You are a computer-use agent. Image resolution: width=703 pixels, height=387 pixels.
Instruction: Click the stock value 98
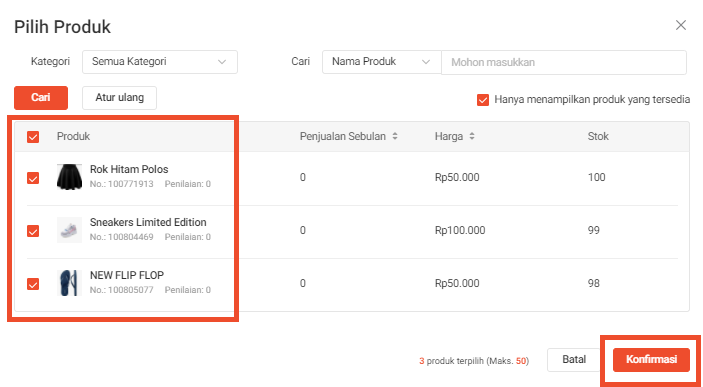coord(594,283)
